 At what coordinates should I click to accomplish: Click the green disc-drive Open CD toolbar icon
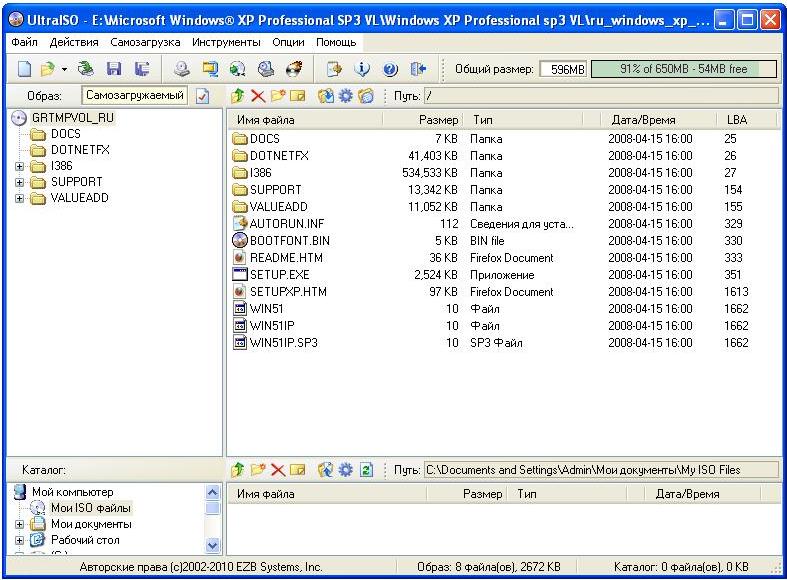pos(86,69)
